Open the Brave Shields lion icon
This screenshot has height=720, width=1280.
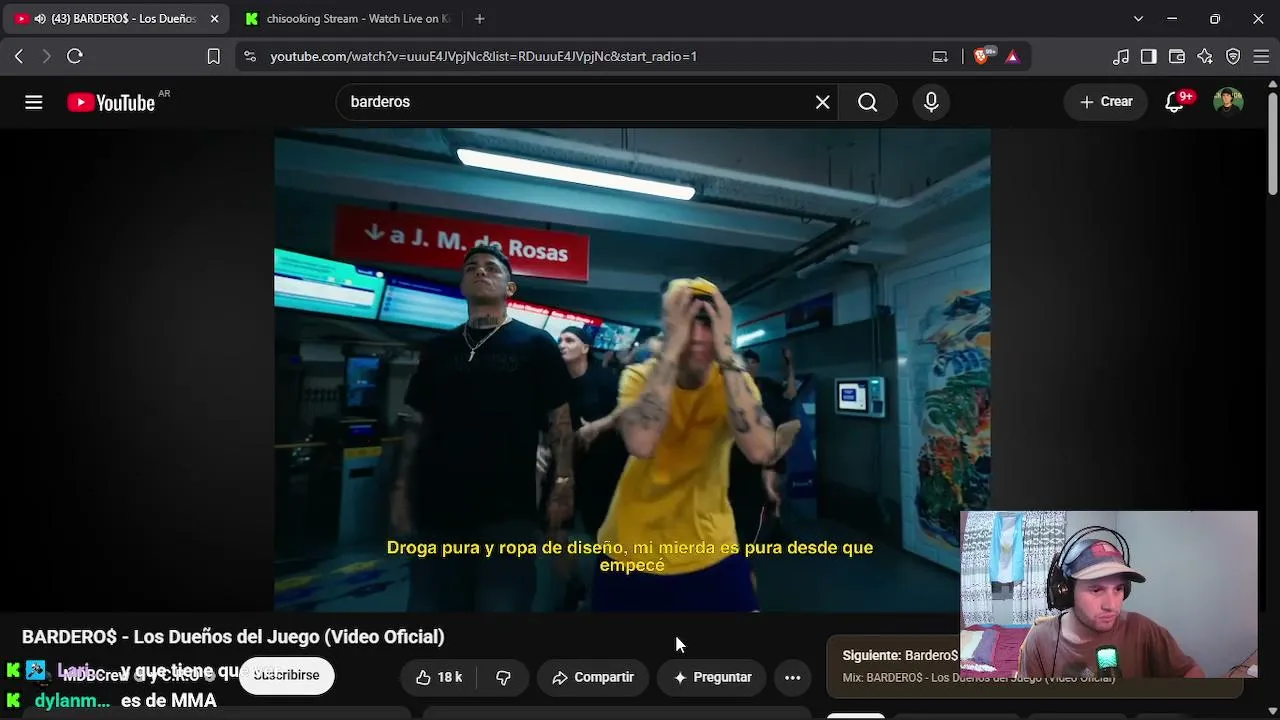981,56
